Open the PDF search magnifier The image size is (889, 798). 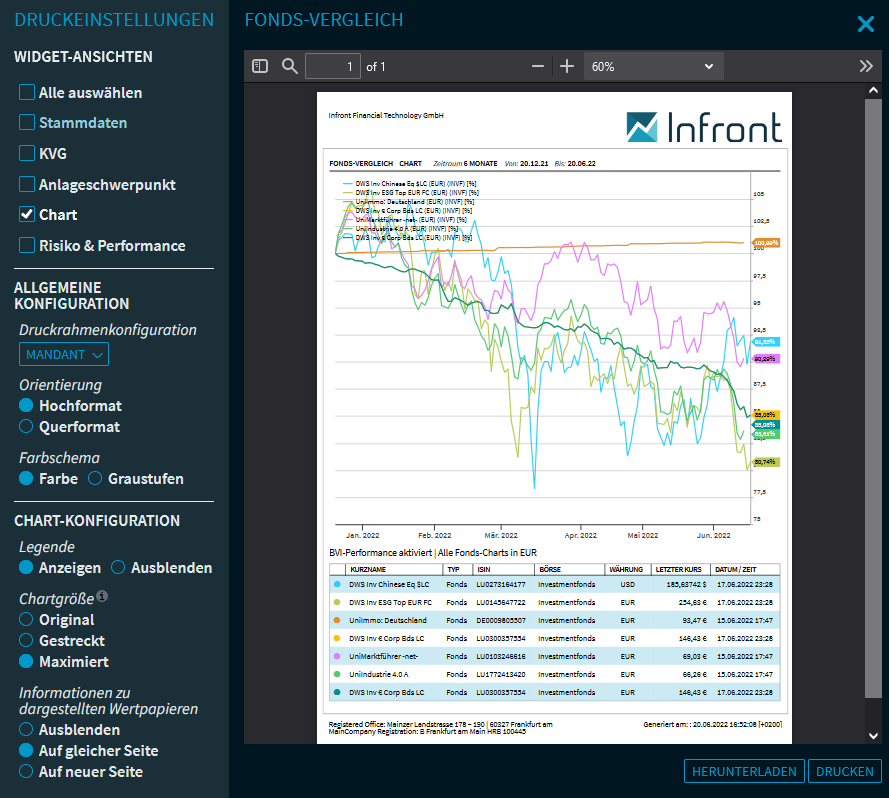point(290,66)
